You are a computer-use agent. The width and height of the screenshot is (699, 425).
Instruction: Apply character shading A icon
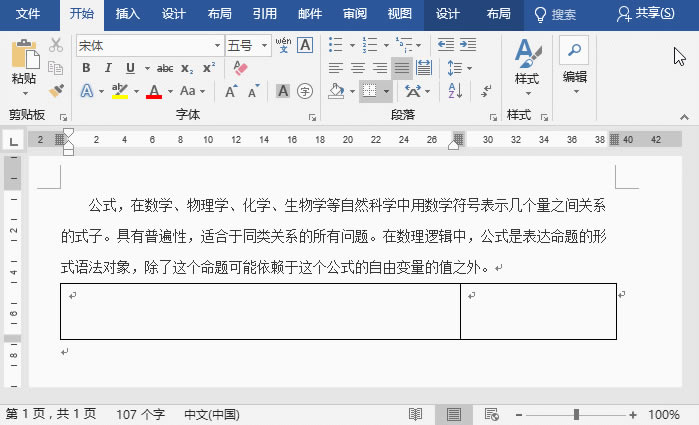click(283, 91)
